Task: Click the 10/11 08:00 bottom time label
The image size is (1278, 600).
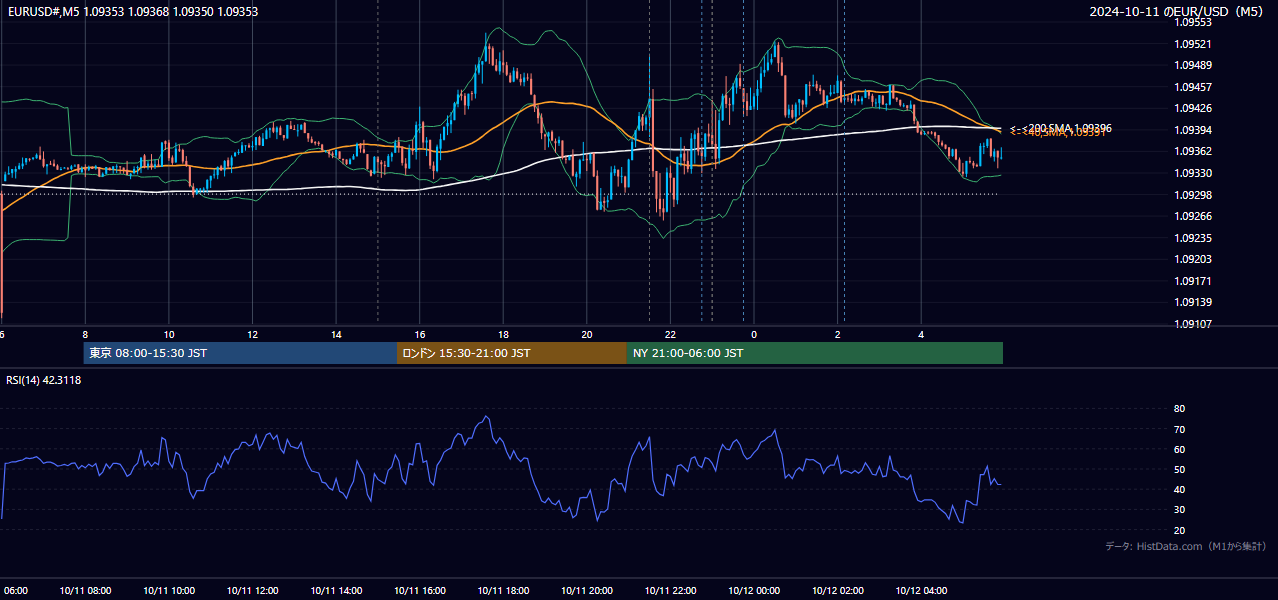Action: (85, 591)
